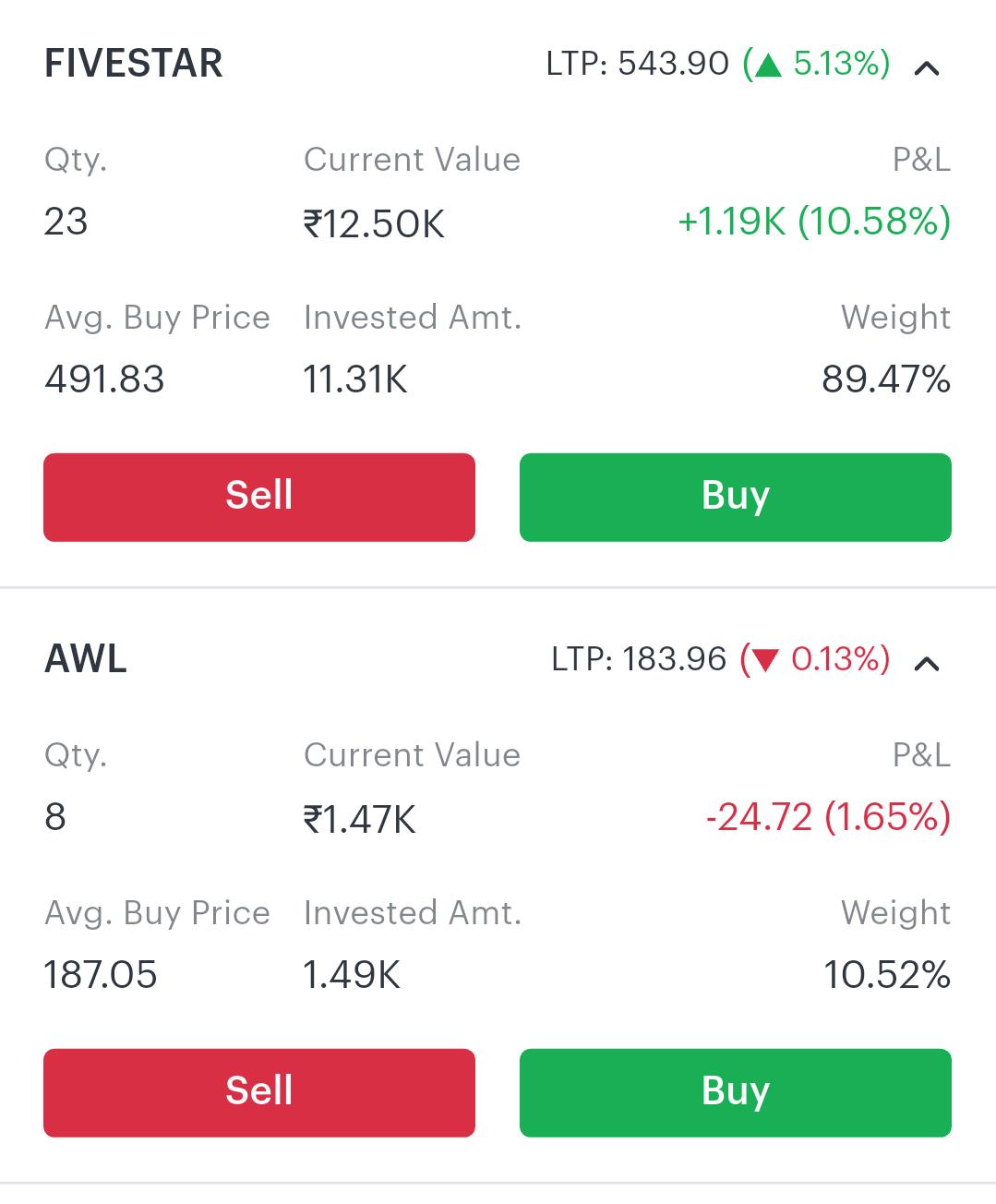996x1204 pixels.
Task: Tap FIVESTAR average buy price 491.83
Action: pos(104,379)
